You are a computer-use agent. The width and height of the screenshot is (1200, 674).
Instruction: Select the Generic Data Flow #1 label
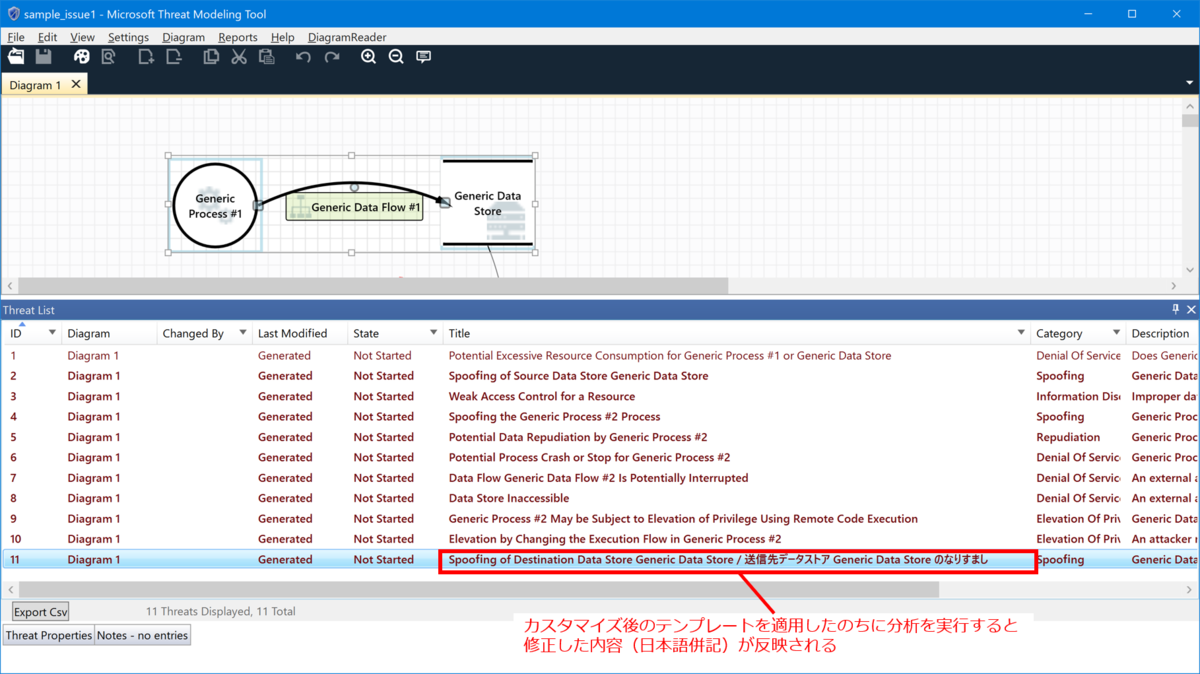(x=355, y=207)
